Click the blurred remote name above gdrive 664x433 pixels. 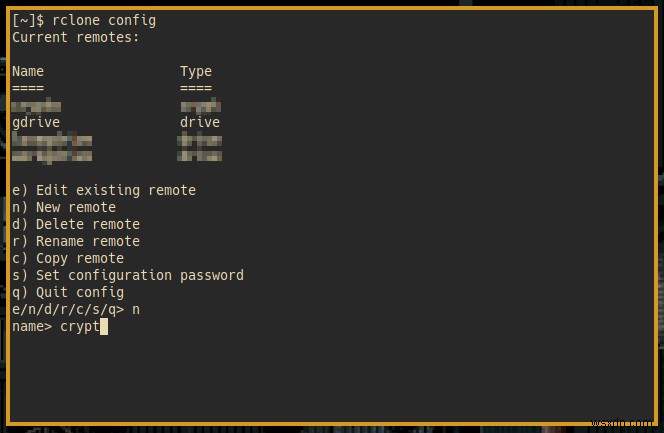37,105
